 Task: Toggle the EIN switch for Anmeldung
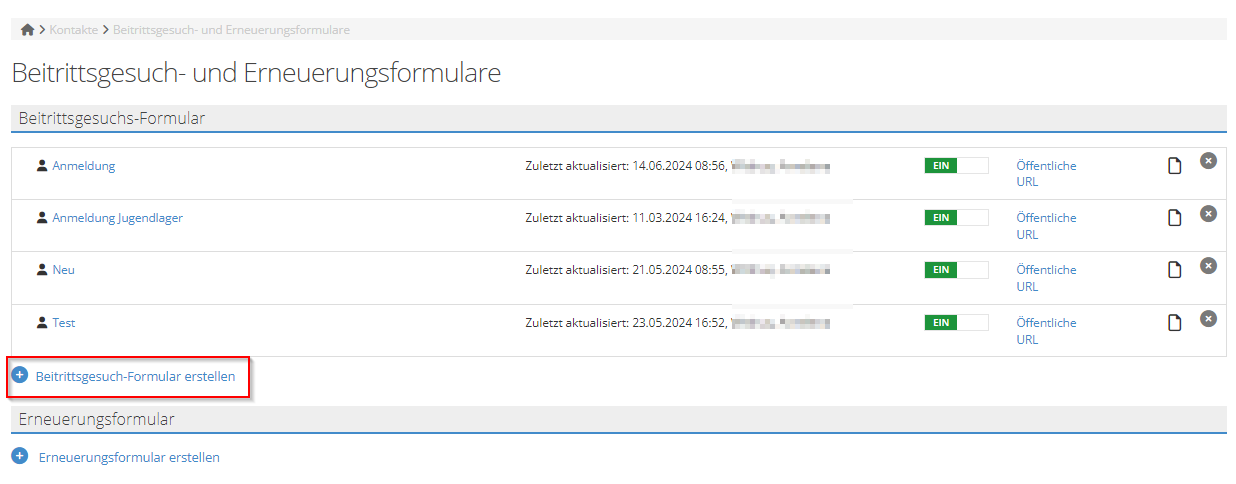pyautogui.click(x=956, y=166)
